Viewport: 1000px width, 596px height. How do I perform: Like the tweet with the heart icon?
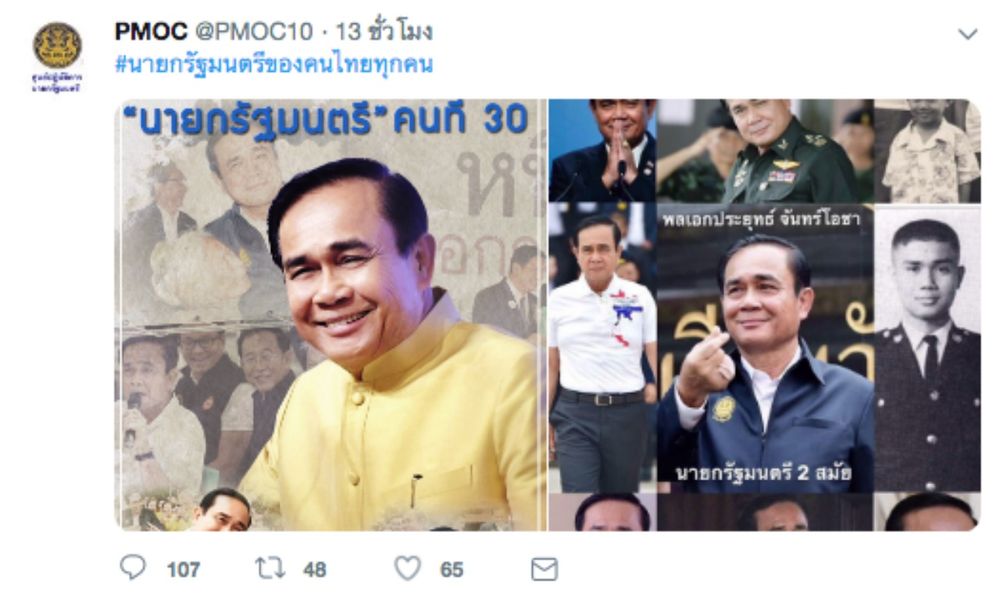[x=408, y=568]
